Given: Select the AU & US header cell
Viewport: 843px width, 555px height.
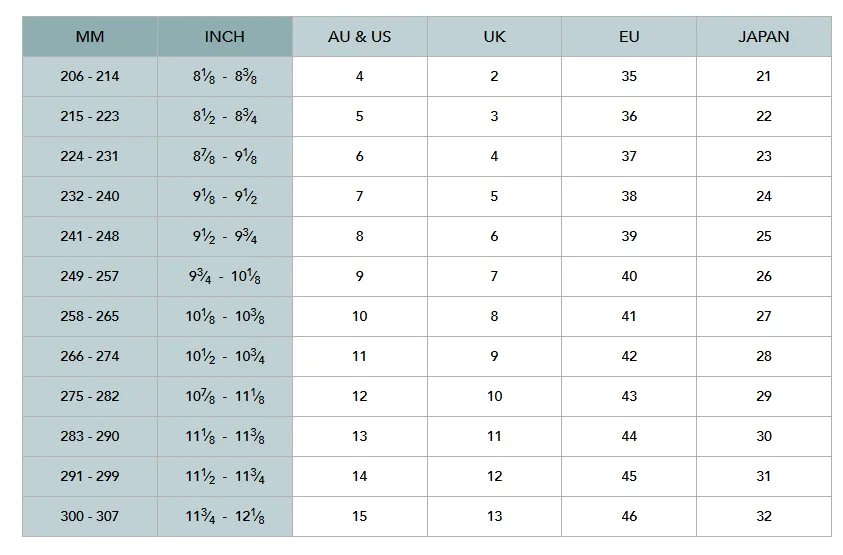Looking at the screenshot, I should point(360,37).
